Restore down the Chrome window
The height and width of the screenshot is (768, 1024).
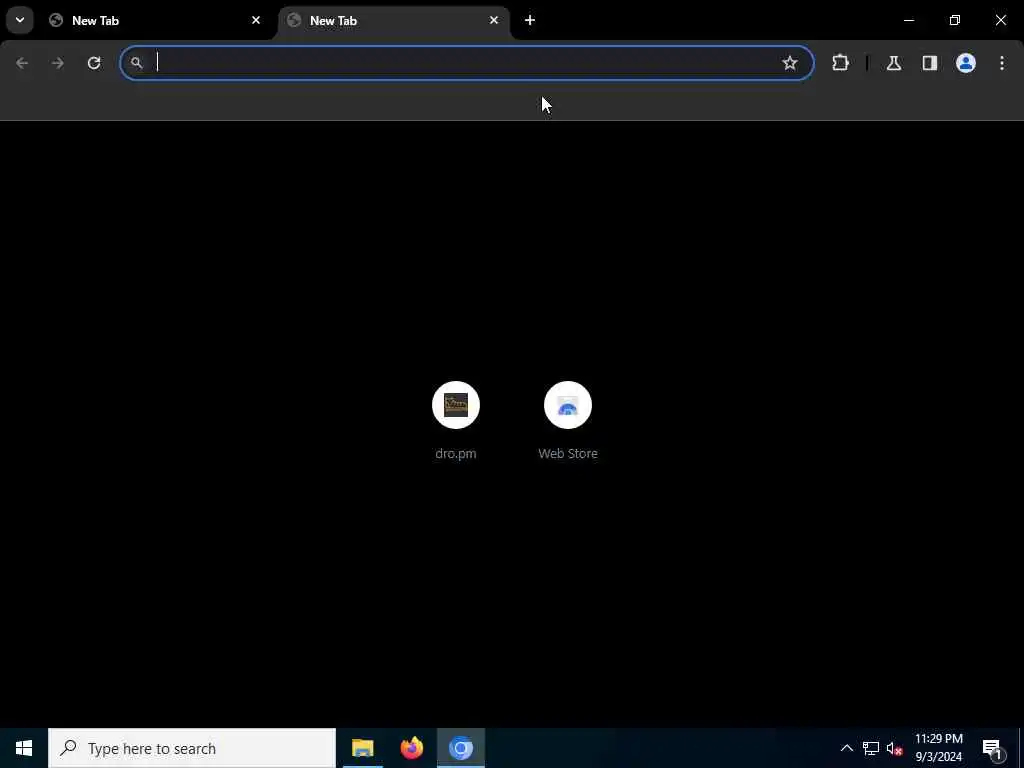pos(955,20)
